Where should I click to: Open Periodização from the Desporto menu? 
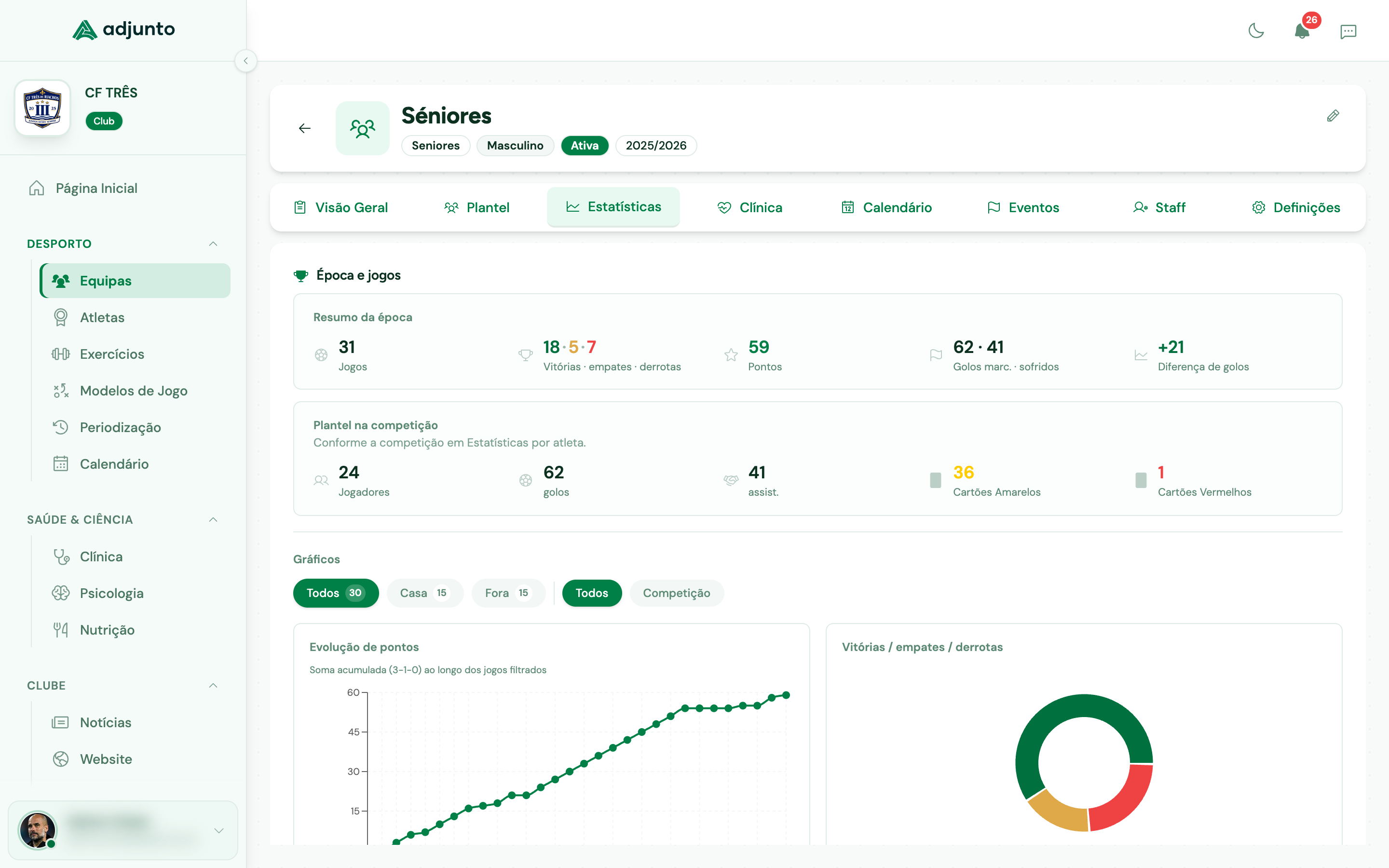(x=120, y=427)
